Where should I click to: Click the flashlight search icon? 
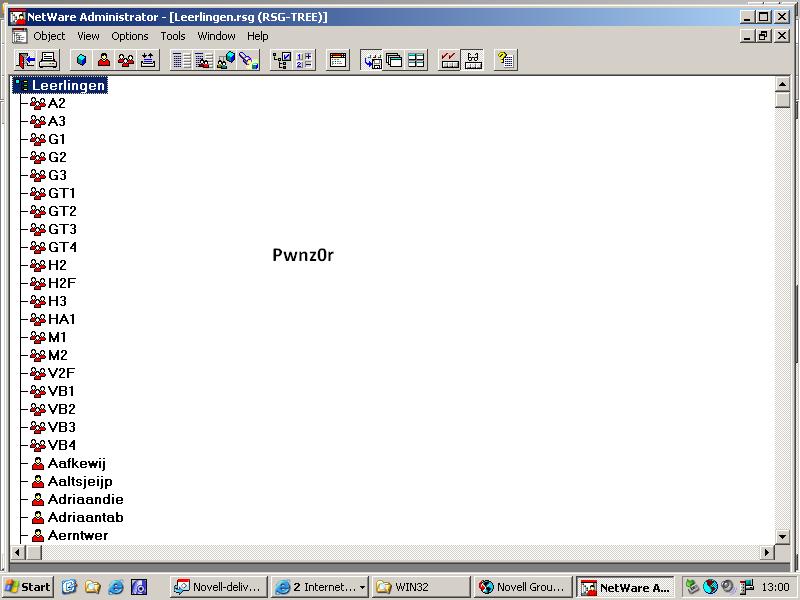click(248, 60)
